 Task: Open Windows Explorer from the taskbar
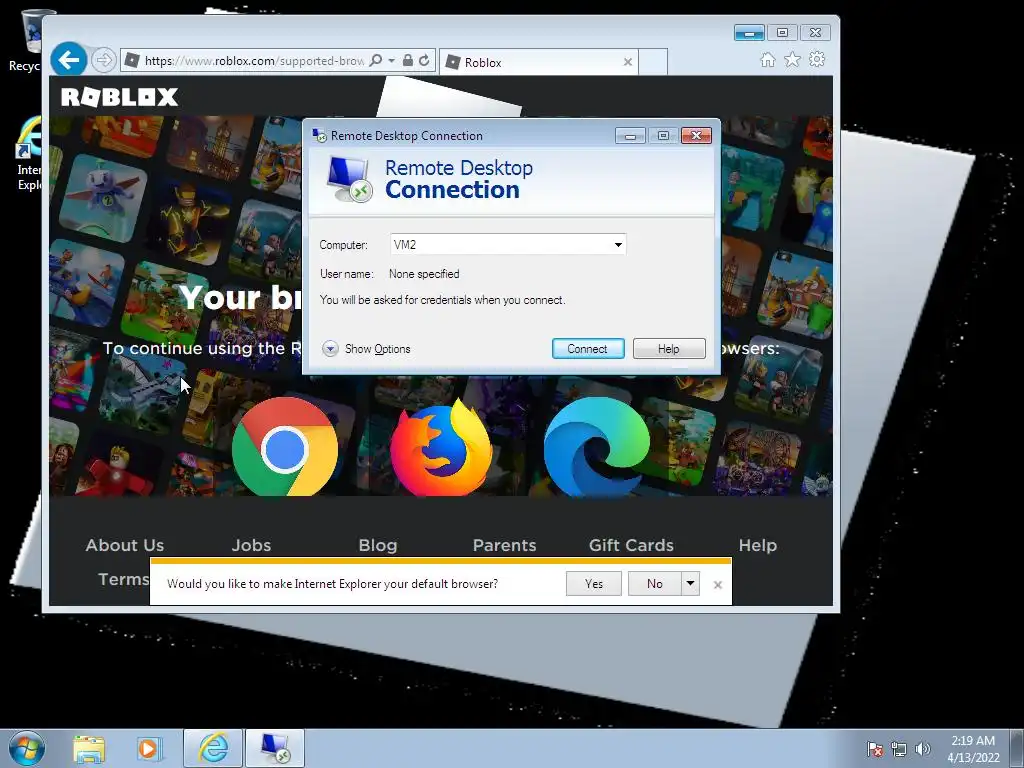tap(89, 748)
